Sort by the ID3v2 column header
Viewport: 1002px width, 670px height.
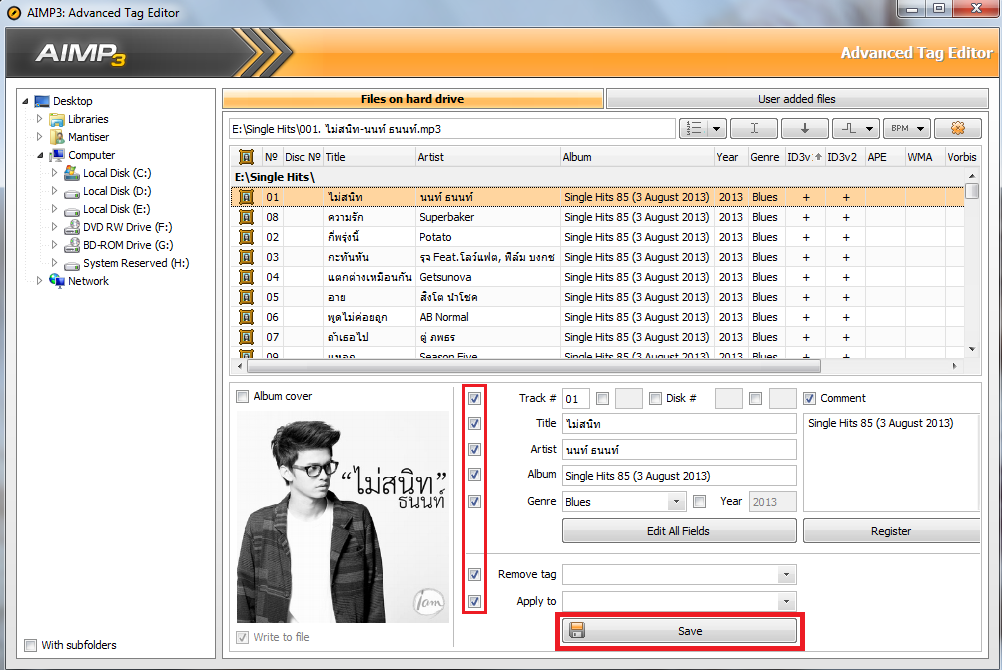(x=844, y=157)
